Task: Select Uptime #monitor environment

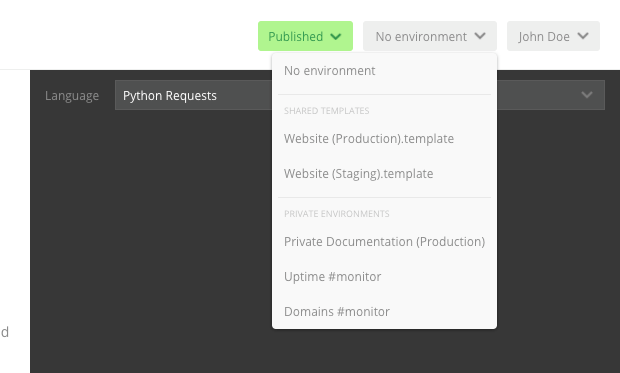Action: 384,276
